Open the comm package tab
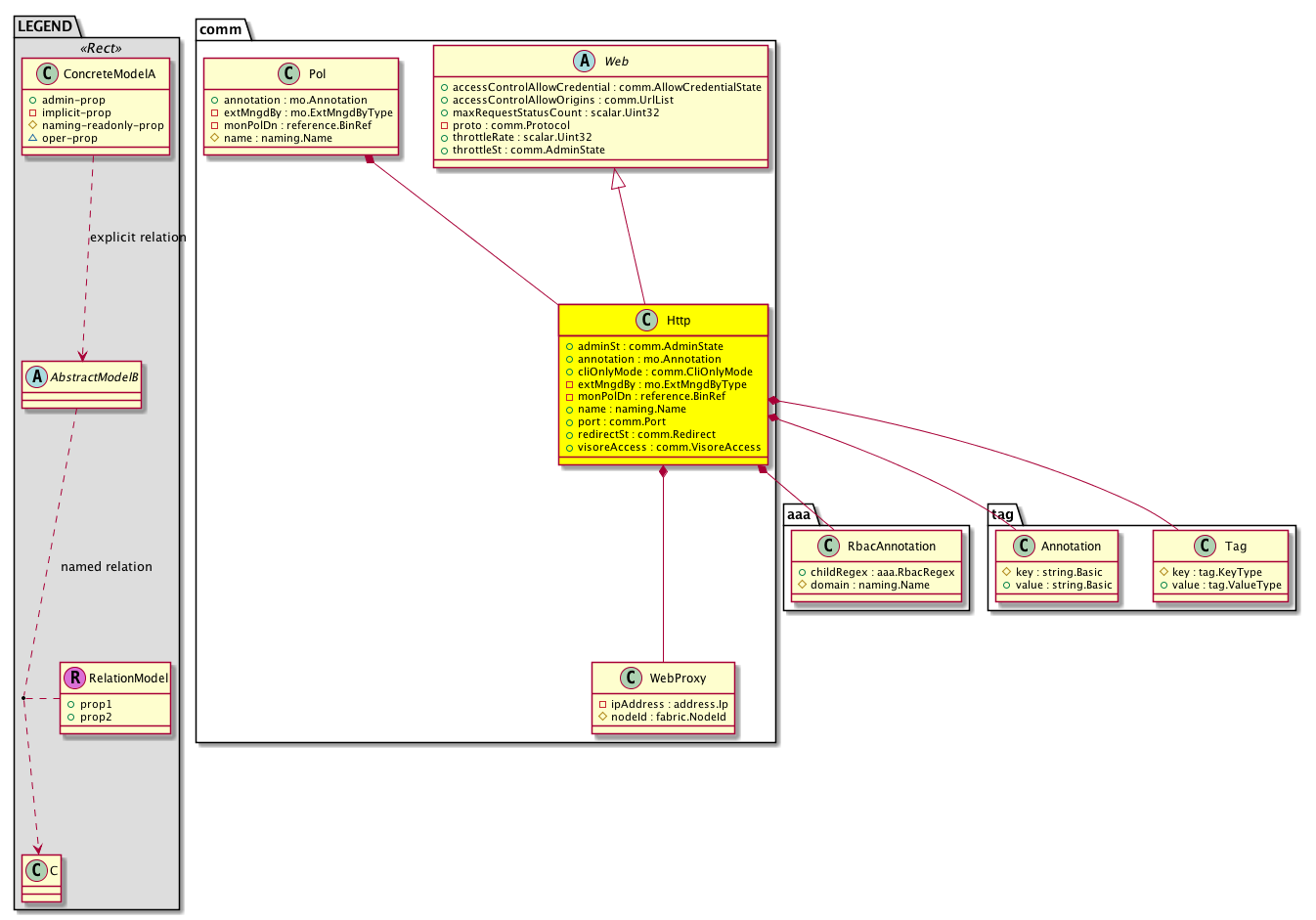 coord(221,29)
